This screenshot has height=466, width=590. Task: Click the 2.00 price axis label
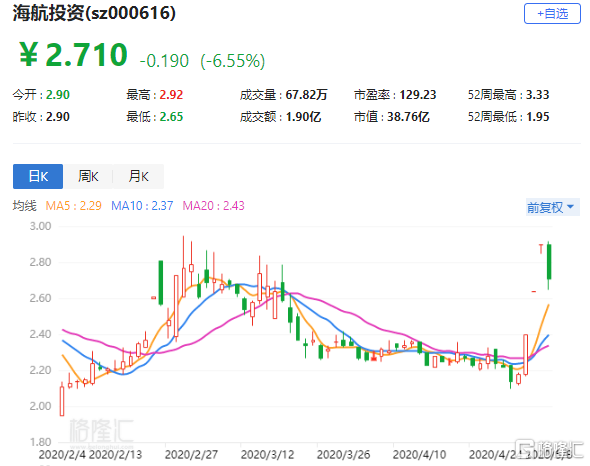[40, 406]
